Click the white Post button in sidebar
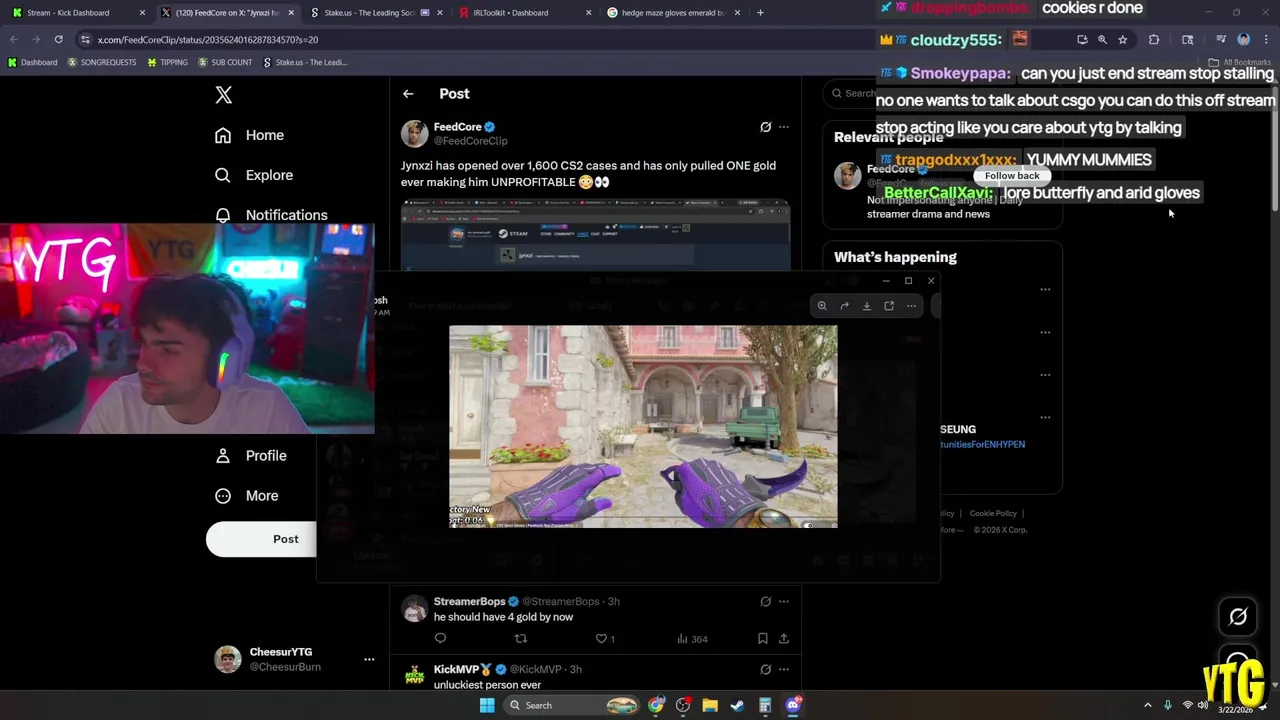The height and width of the screenshot is (720, 1280). (x=262, y=539)
